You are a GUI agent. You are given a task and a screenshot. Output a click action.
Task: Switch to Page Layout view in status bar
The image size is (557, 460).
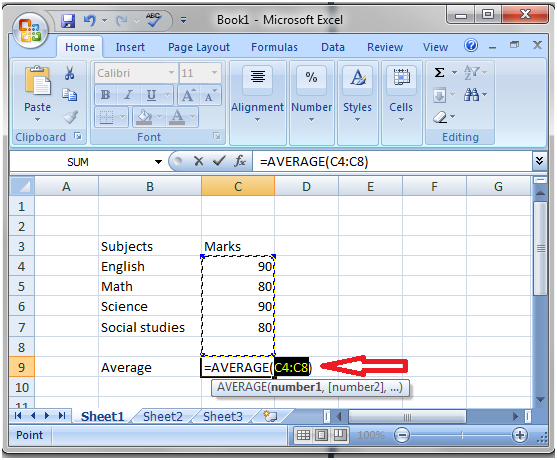click(x=321, y=435)
